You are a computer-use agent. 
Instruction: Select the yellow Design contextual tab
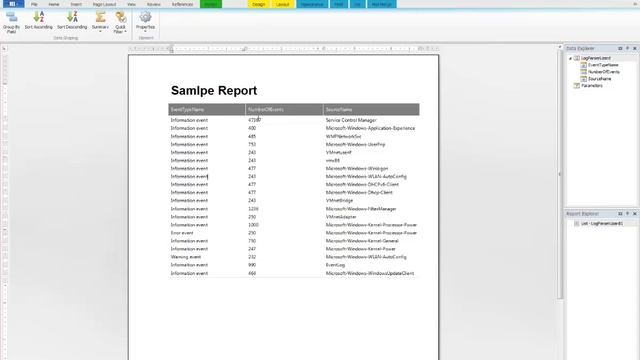coord(258,4)
